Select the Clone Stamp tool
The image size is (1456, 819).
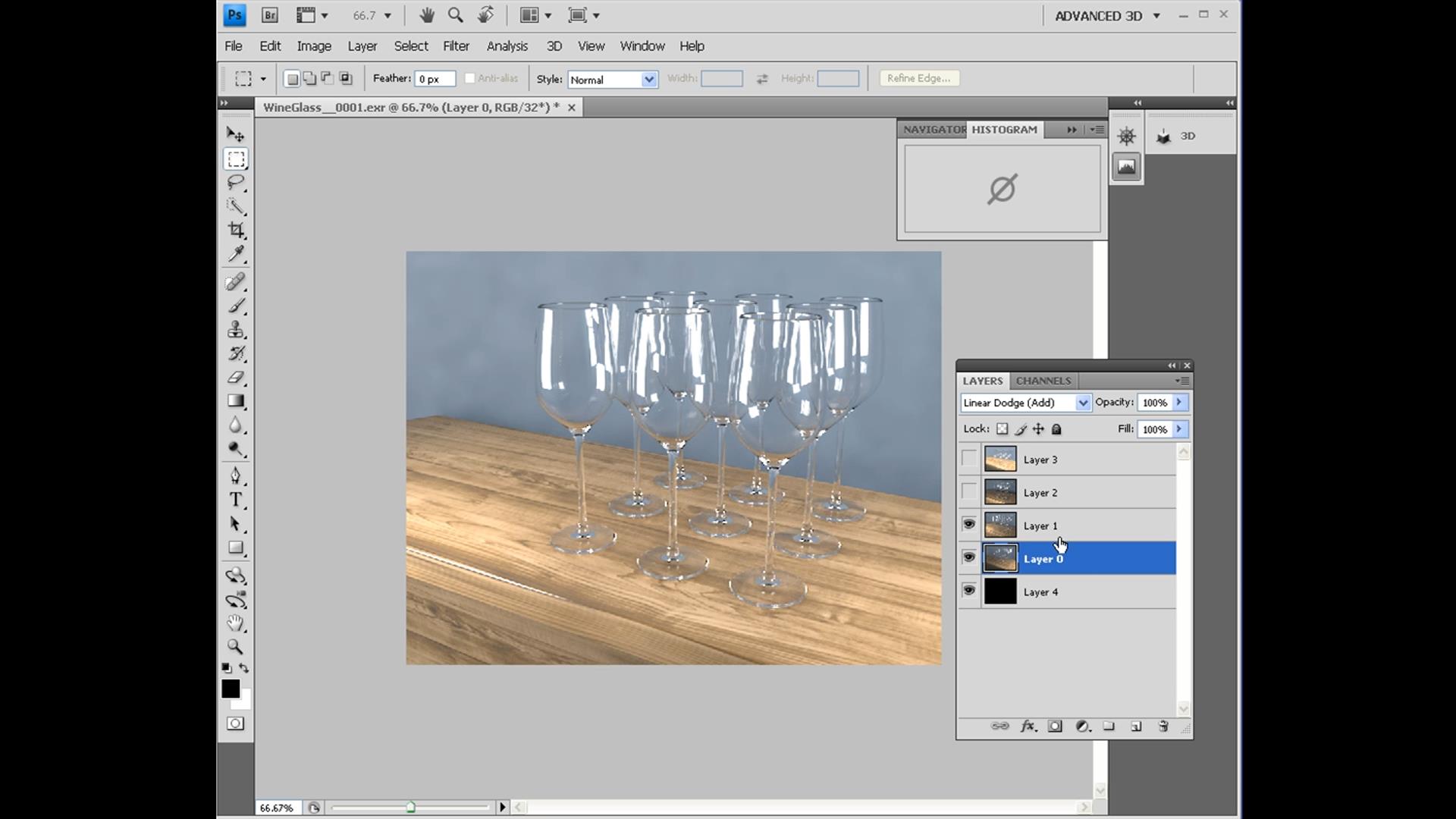[x=236, y=330]
